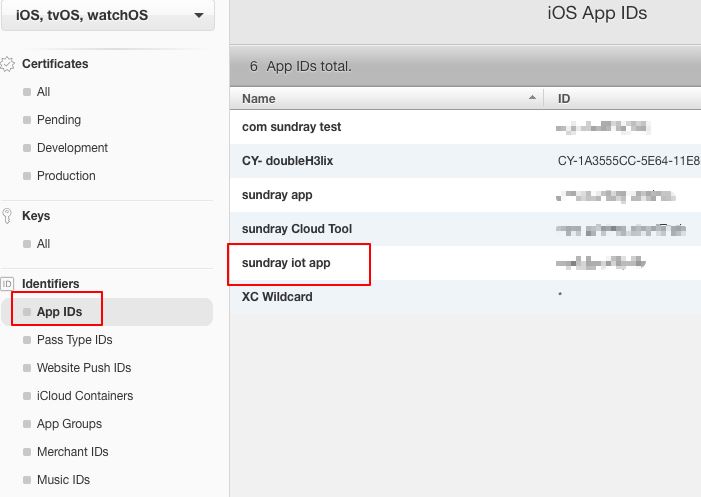View iCloud Containers list
Screen dimensions: 701x497
click(84, 396)
